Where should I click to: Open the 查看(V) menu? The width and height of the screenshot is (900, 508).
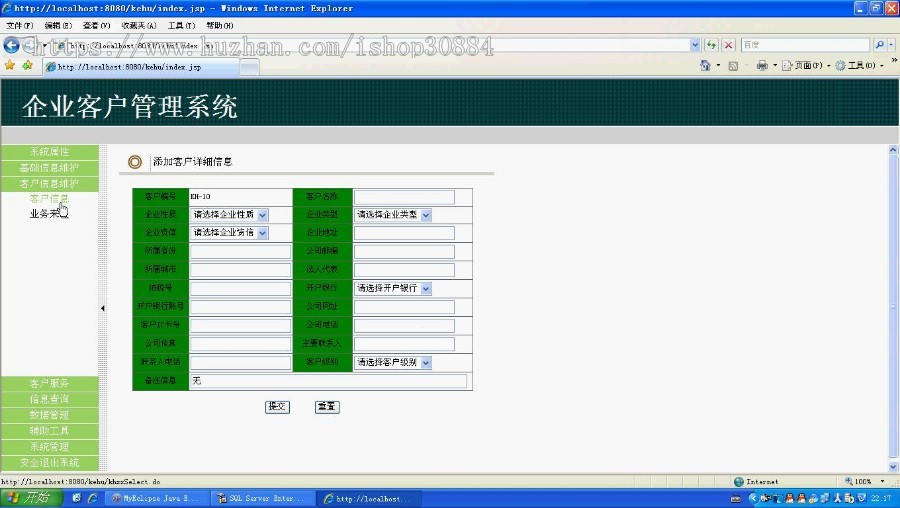coord(96,25)
